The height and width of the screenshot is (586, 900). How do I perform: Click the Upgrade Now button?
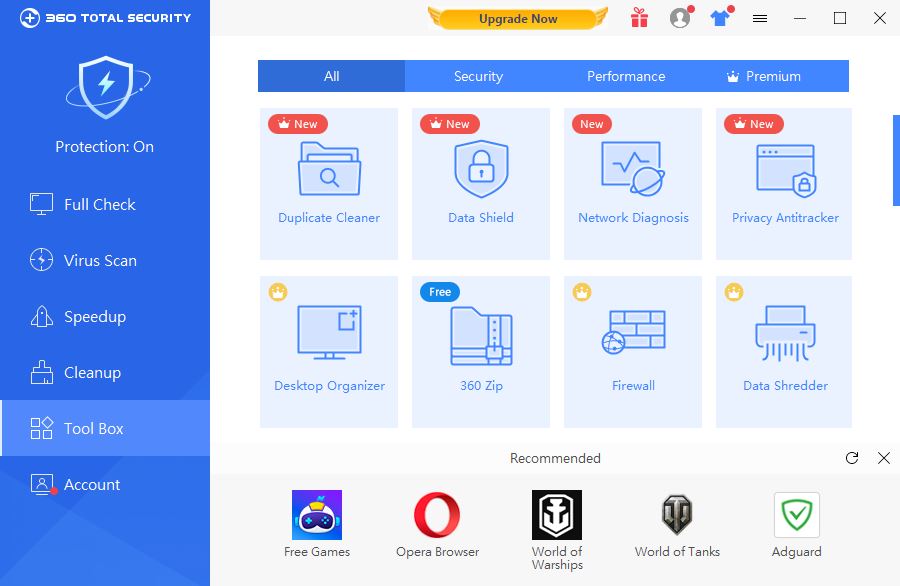[518, 18]
